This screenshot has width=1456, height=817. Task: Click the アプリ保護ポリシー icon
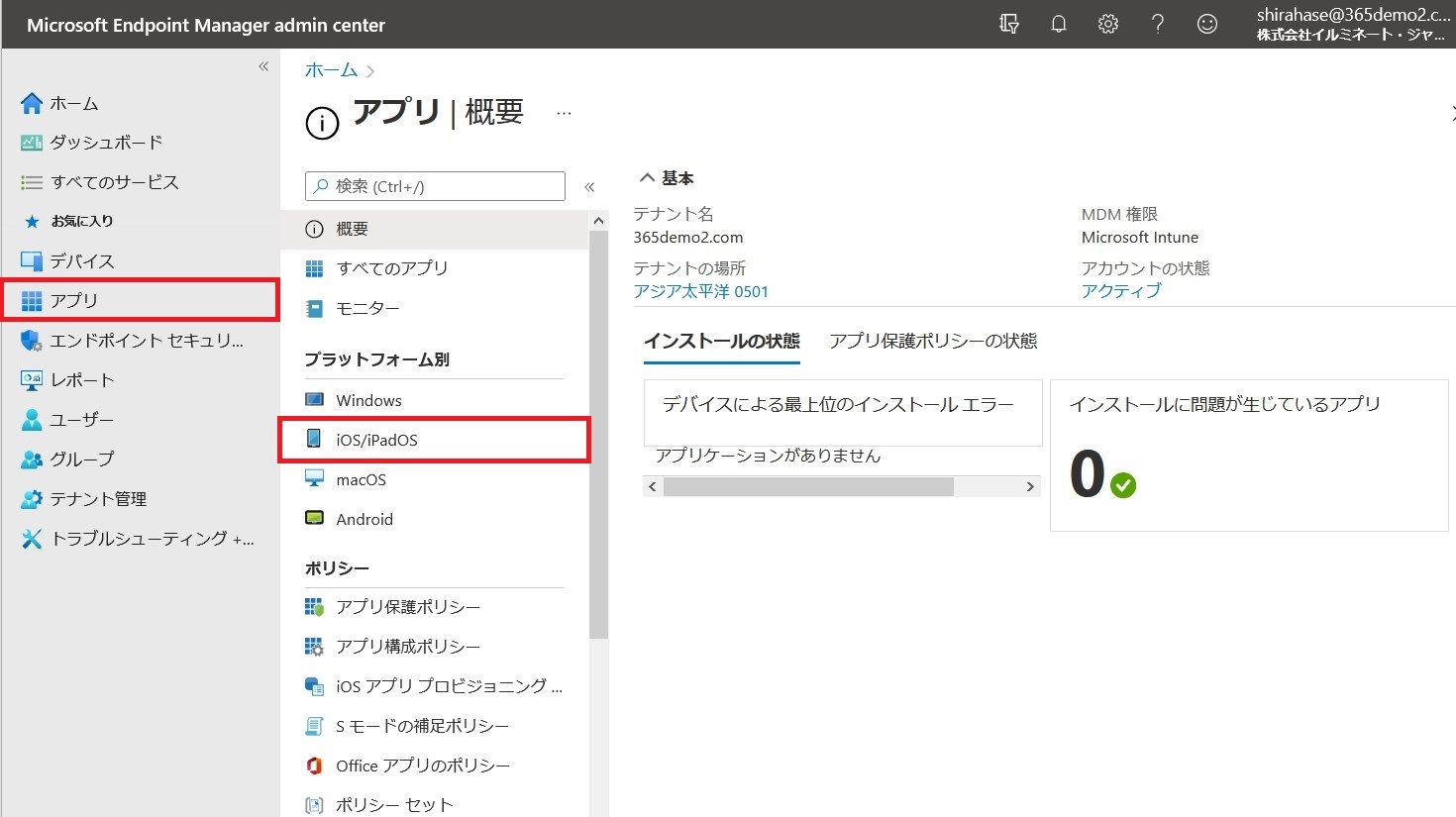315,607
